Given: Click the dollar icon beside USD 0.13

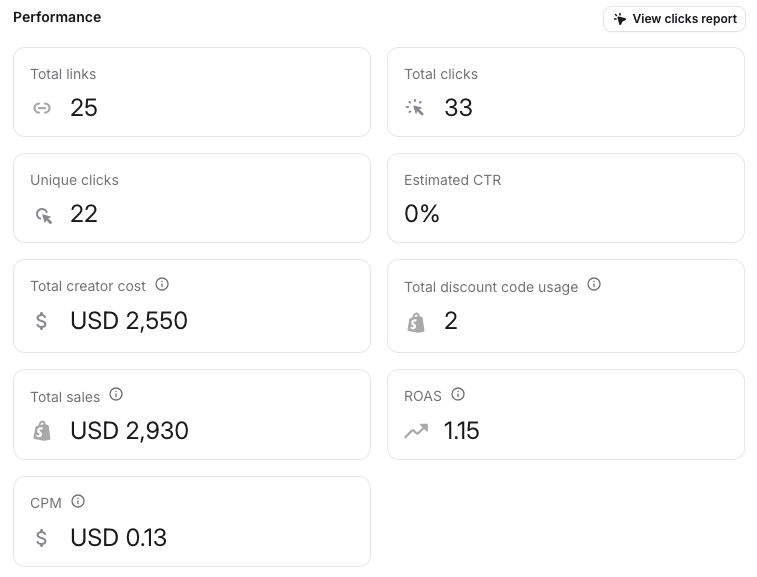Looking at the screenshot, I should click(42, 538).
